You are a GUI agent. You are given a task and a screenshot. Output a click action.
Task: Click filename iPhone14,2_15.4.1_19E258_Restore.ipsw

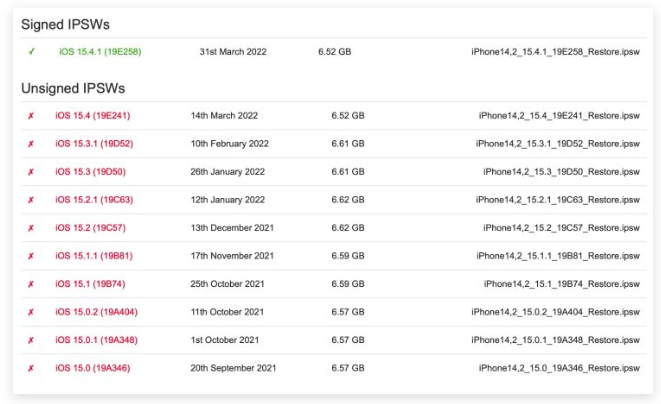tap(556, 51)
